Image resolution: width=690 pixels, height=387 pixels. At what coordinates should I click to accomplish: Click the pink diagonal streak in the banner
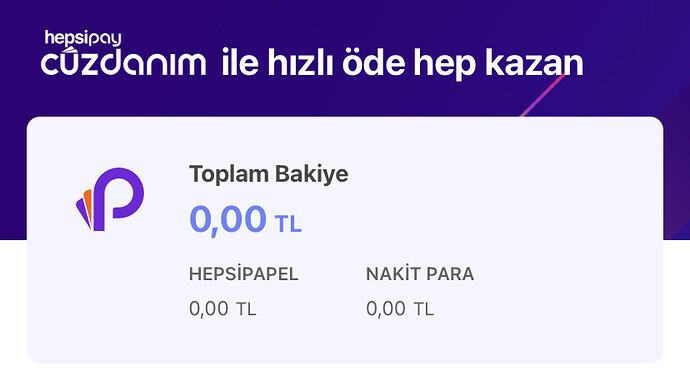pyautogui.click(x=543, y=95)
